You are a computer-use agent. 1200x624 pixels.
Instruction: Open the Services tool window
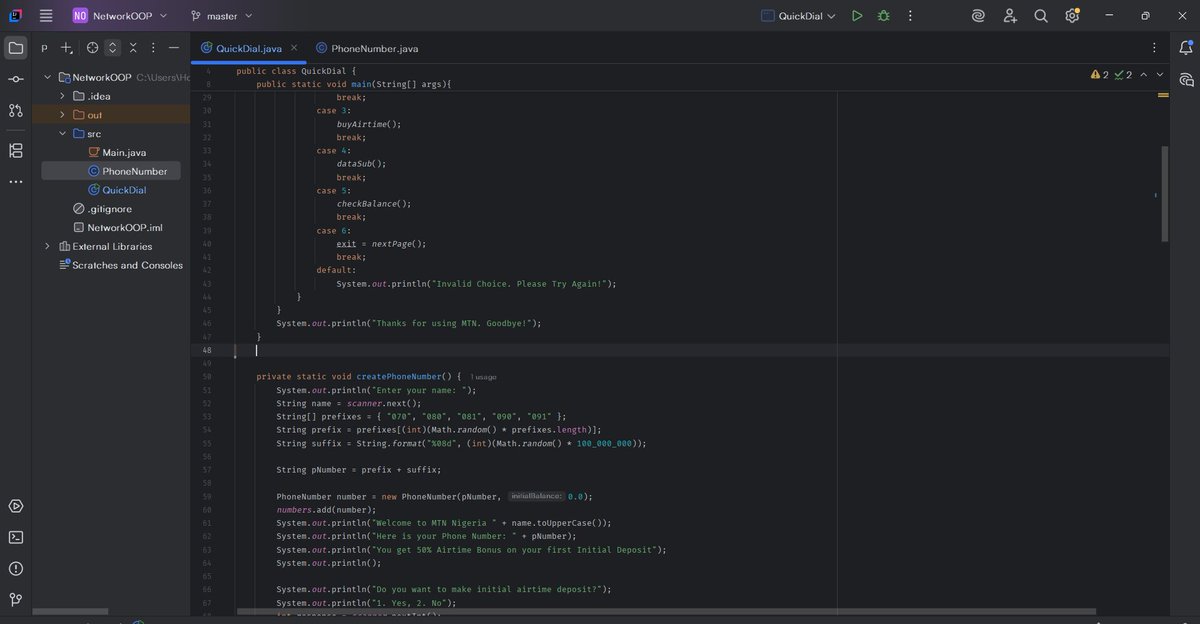click(x=16, y=506)
